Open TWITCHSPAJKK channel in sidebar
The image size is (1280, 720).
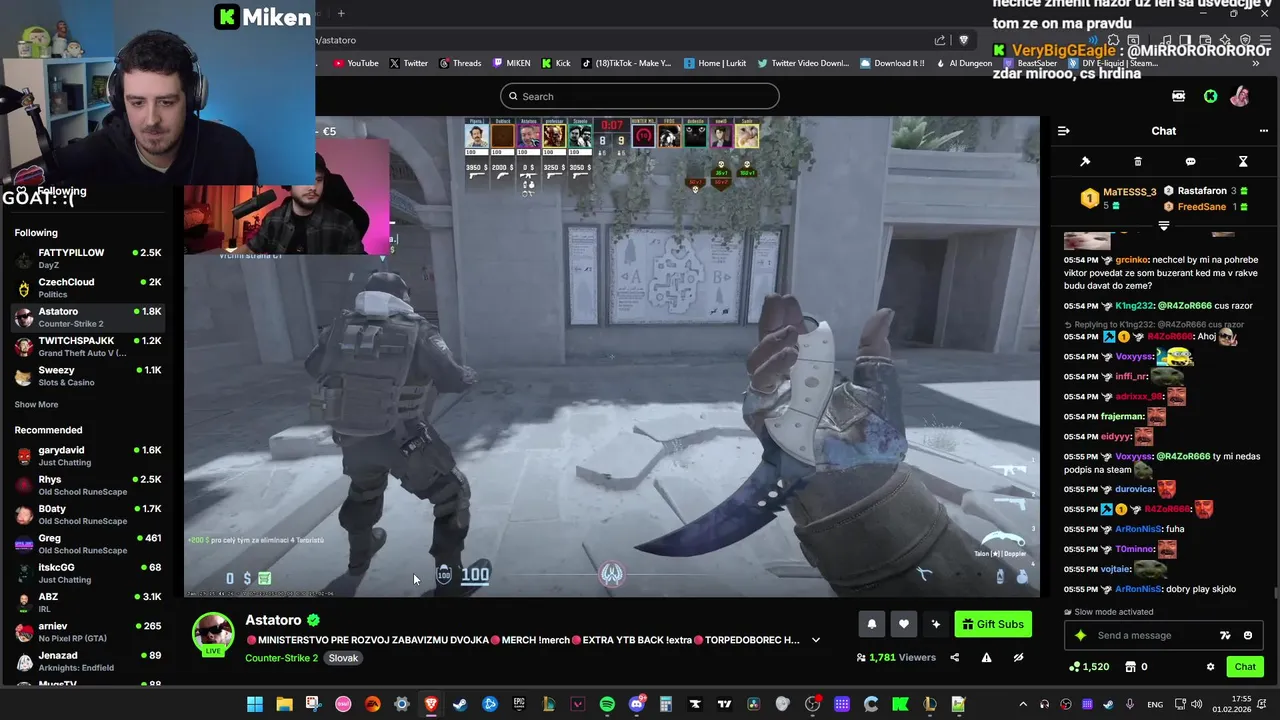tap(88, 346)
